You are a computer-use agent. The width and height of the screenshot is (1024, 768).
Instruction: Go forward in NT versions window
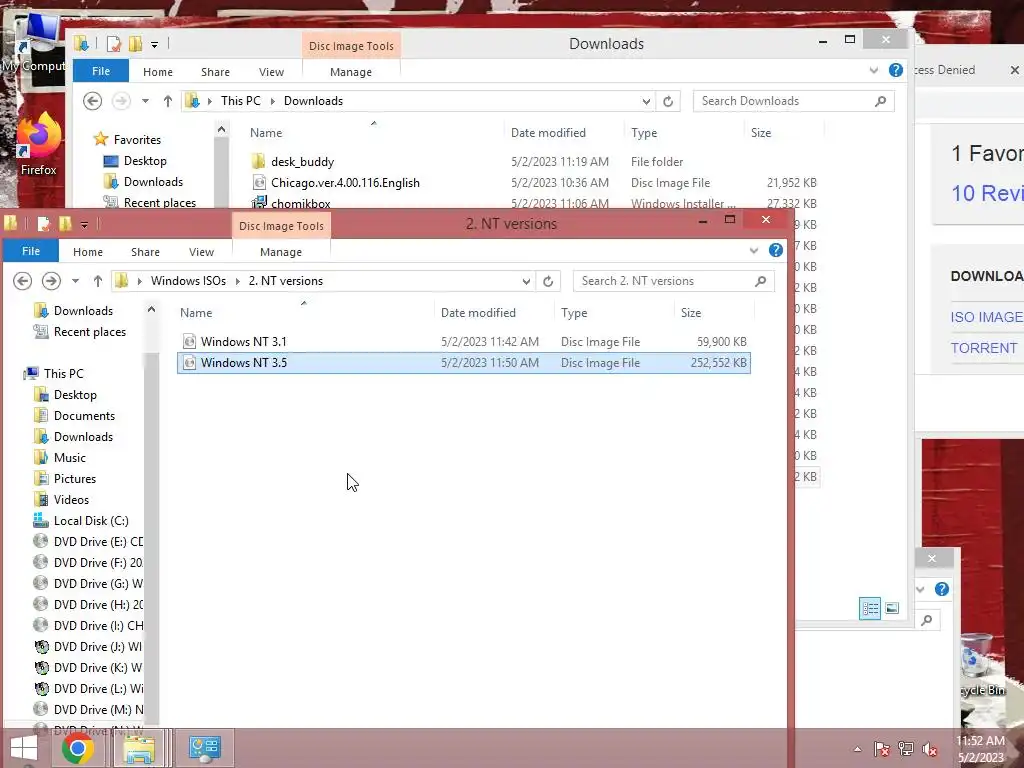click(x=51, y=281)
